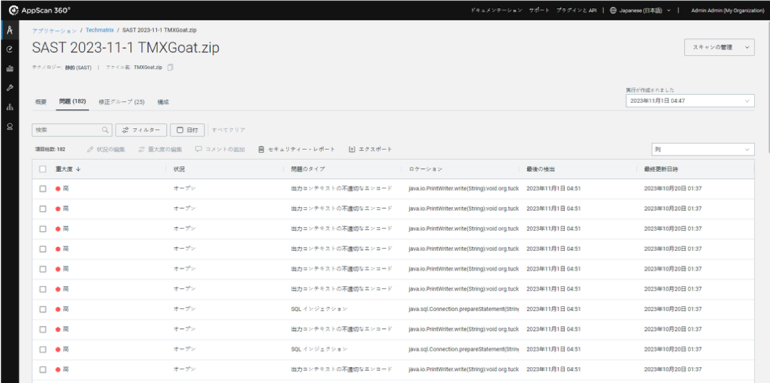Follow the Techmatrix breadcrumb link

(x=100, y=30)
